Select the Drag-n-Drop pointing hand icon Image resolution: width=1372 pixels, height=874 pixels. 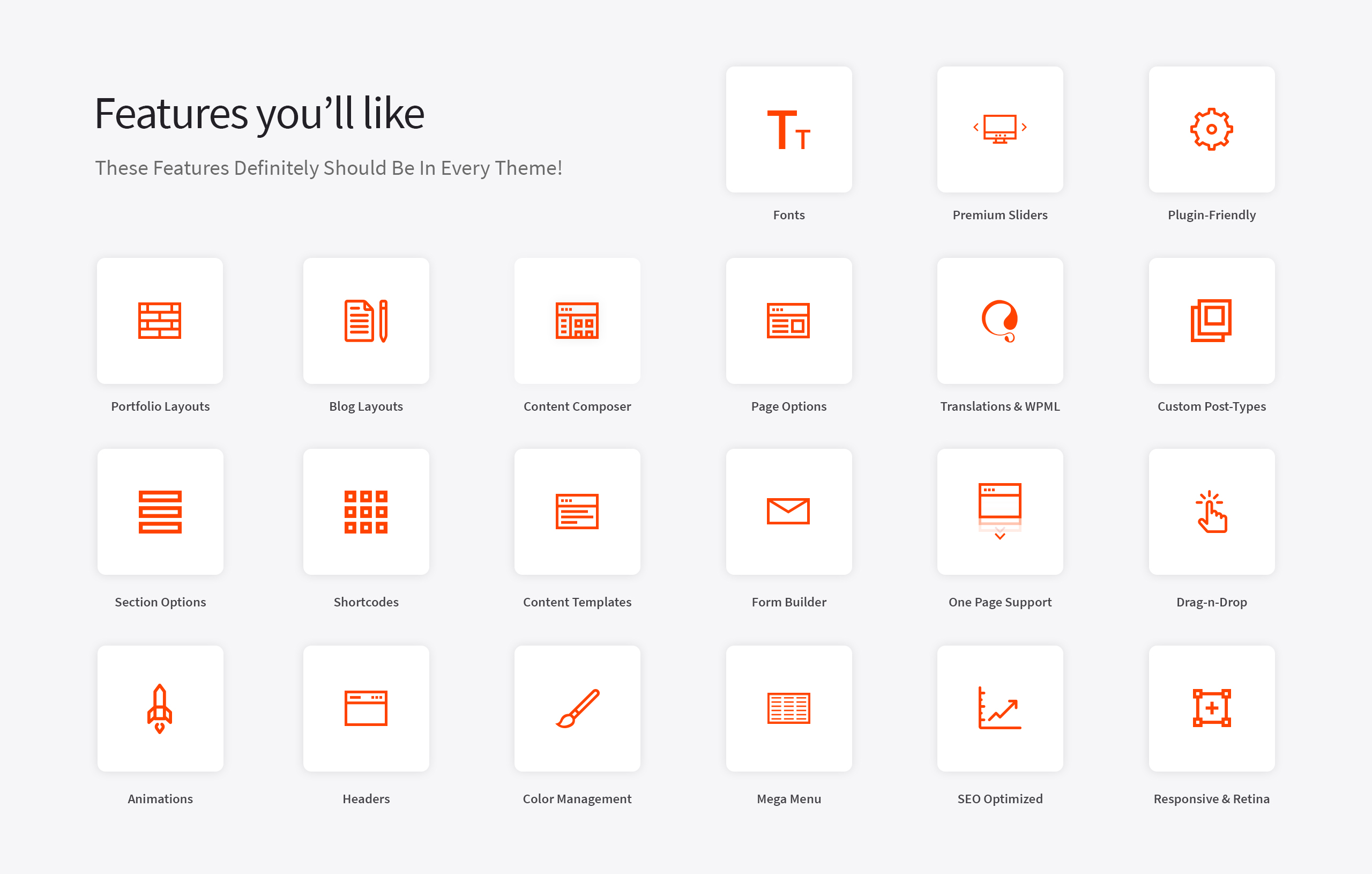(1211, 512)
